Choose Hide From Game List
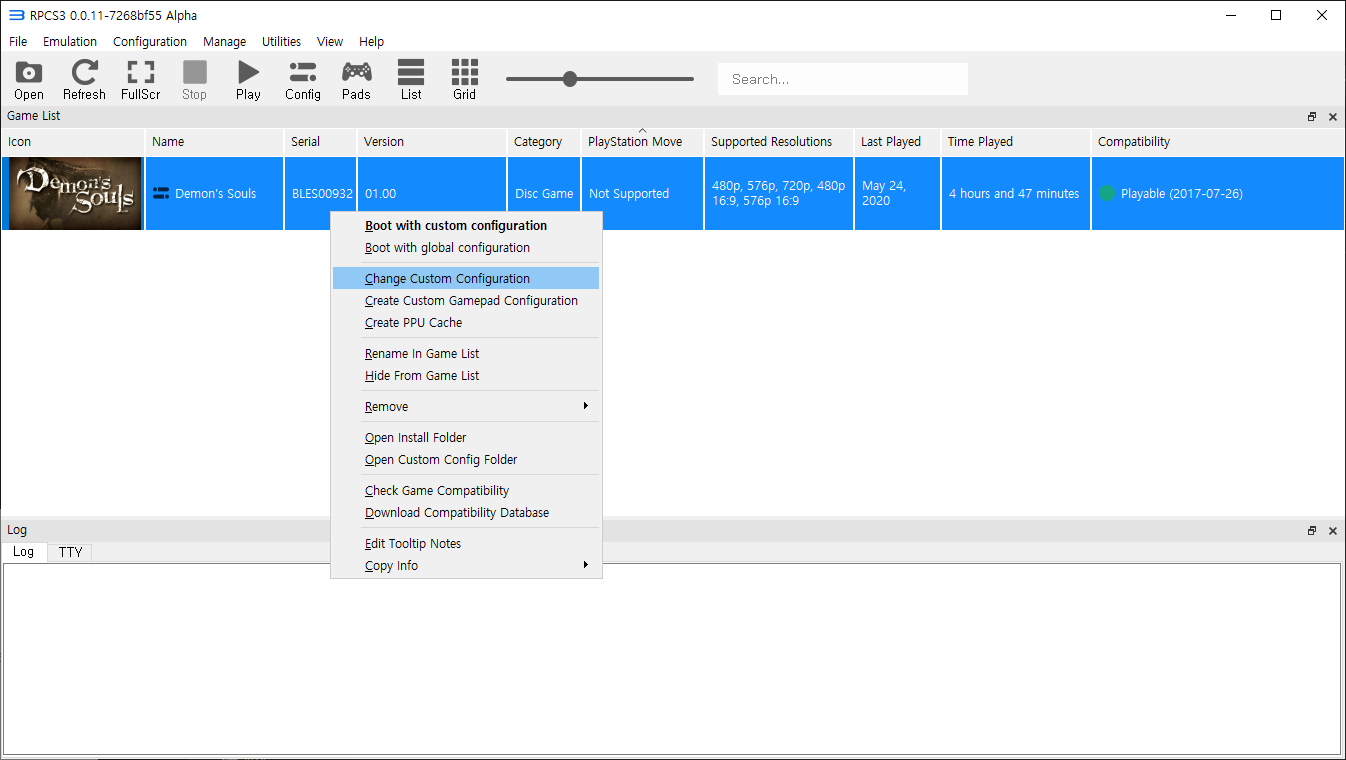This screenshot has width=1346, height=760. pyautogui.click(x=466, y=376)
